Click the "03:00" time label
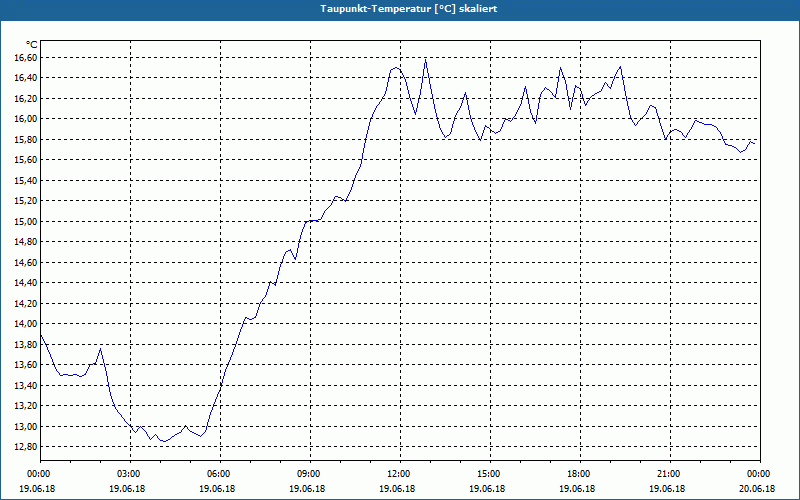This screenshot has height=500, width=800. (x=130, y=474)
